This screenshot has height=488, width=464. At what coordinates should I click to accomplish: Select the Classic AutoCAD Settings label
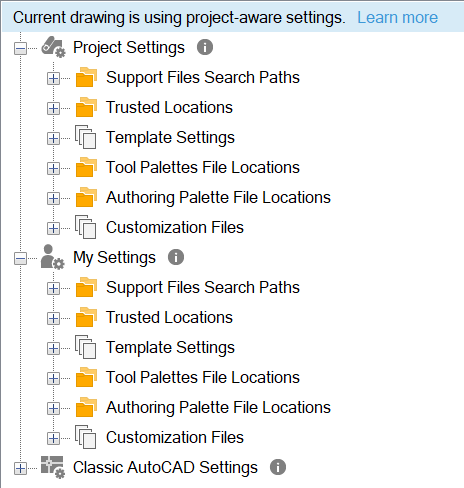(x=165, y=467)
